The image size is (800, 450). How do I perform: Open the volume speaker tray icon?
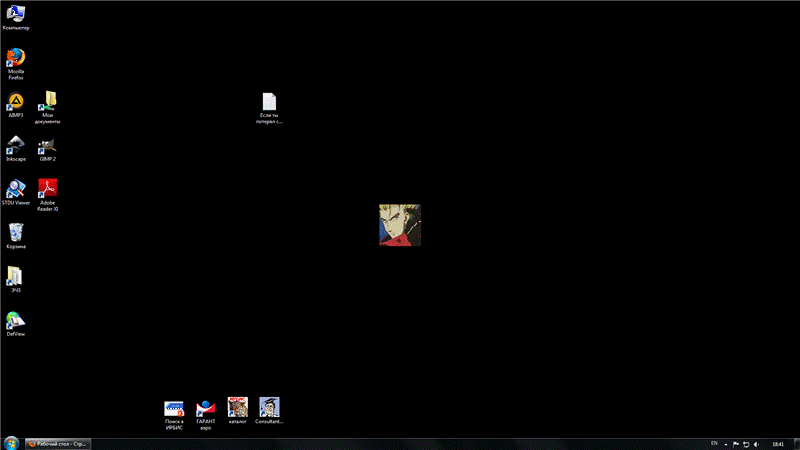(757, 444)
